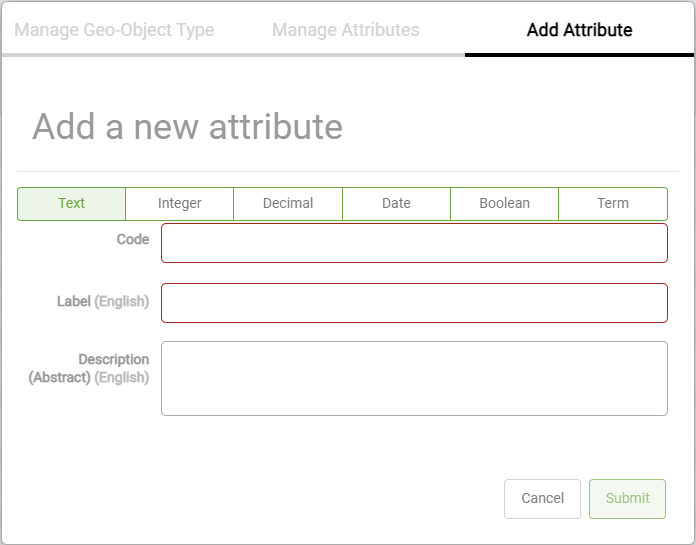Click the "Add a new attribute" heading
The image size is (696, 545).
point(188,127)
